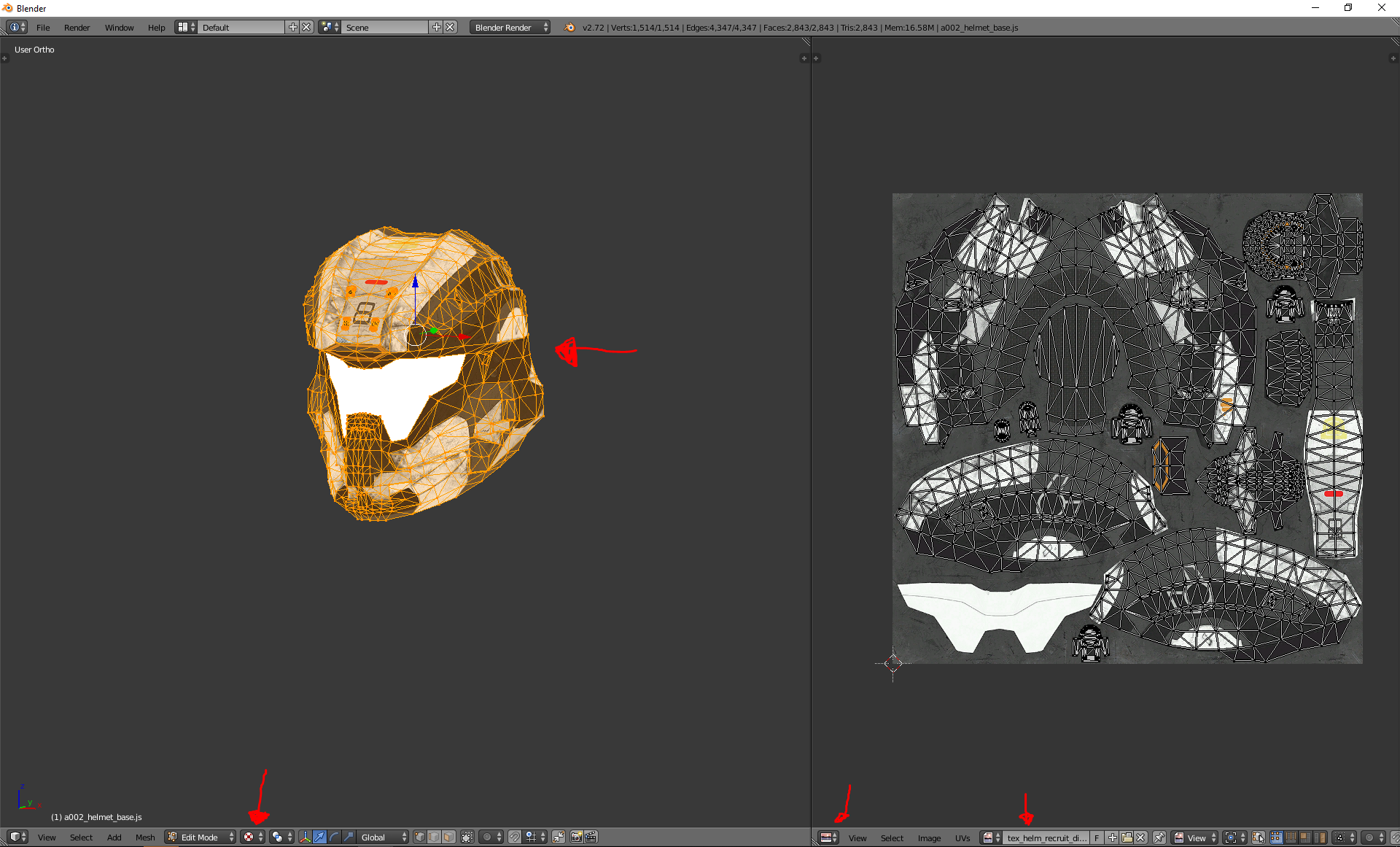Select UV vertex selection mode

tap(1276, 838)
